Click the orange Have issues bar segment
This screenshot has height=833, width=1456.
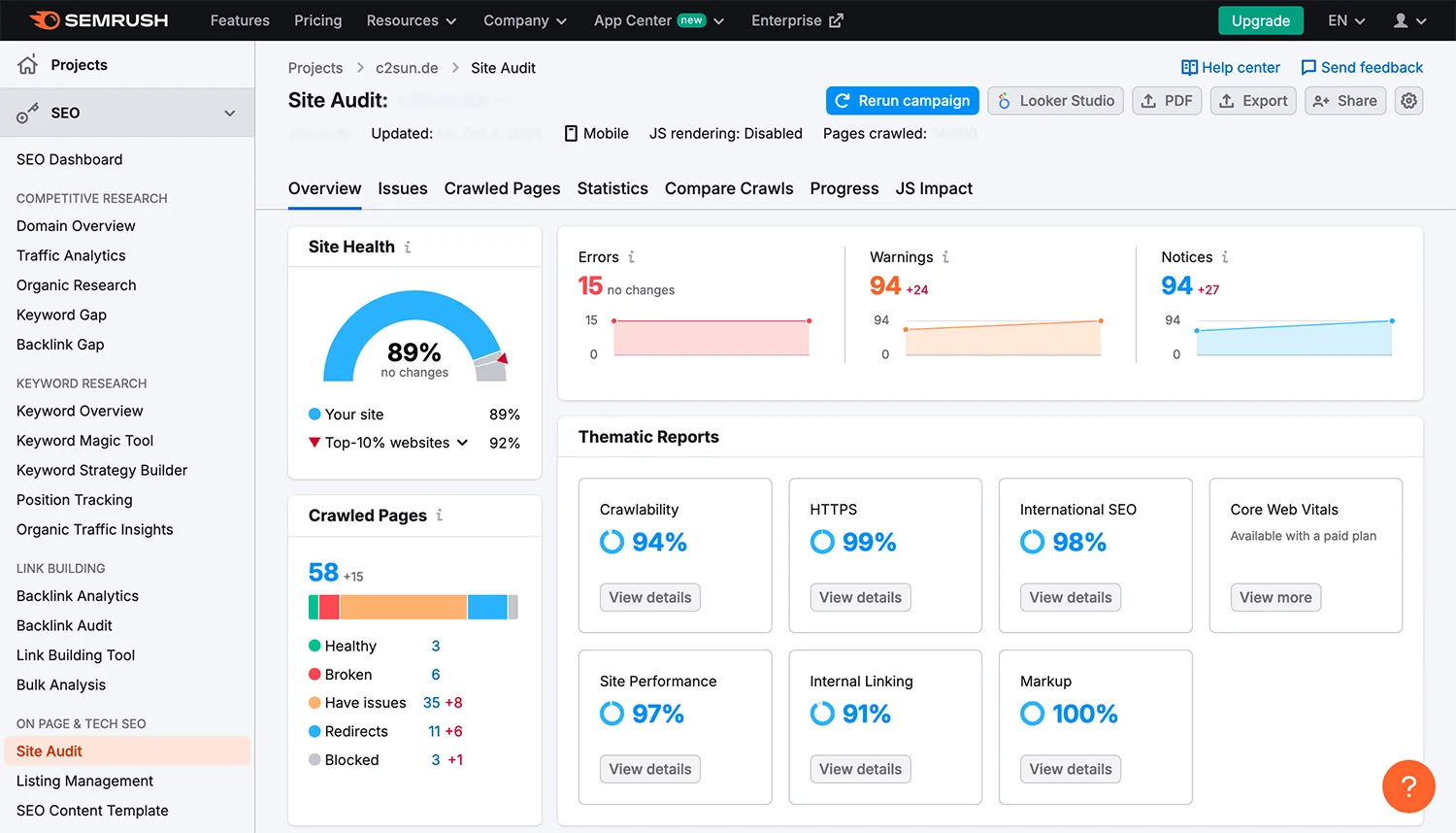(x=403, y=607)
